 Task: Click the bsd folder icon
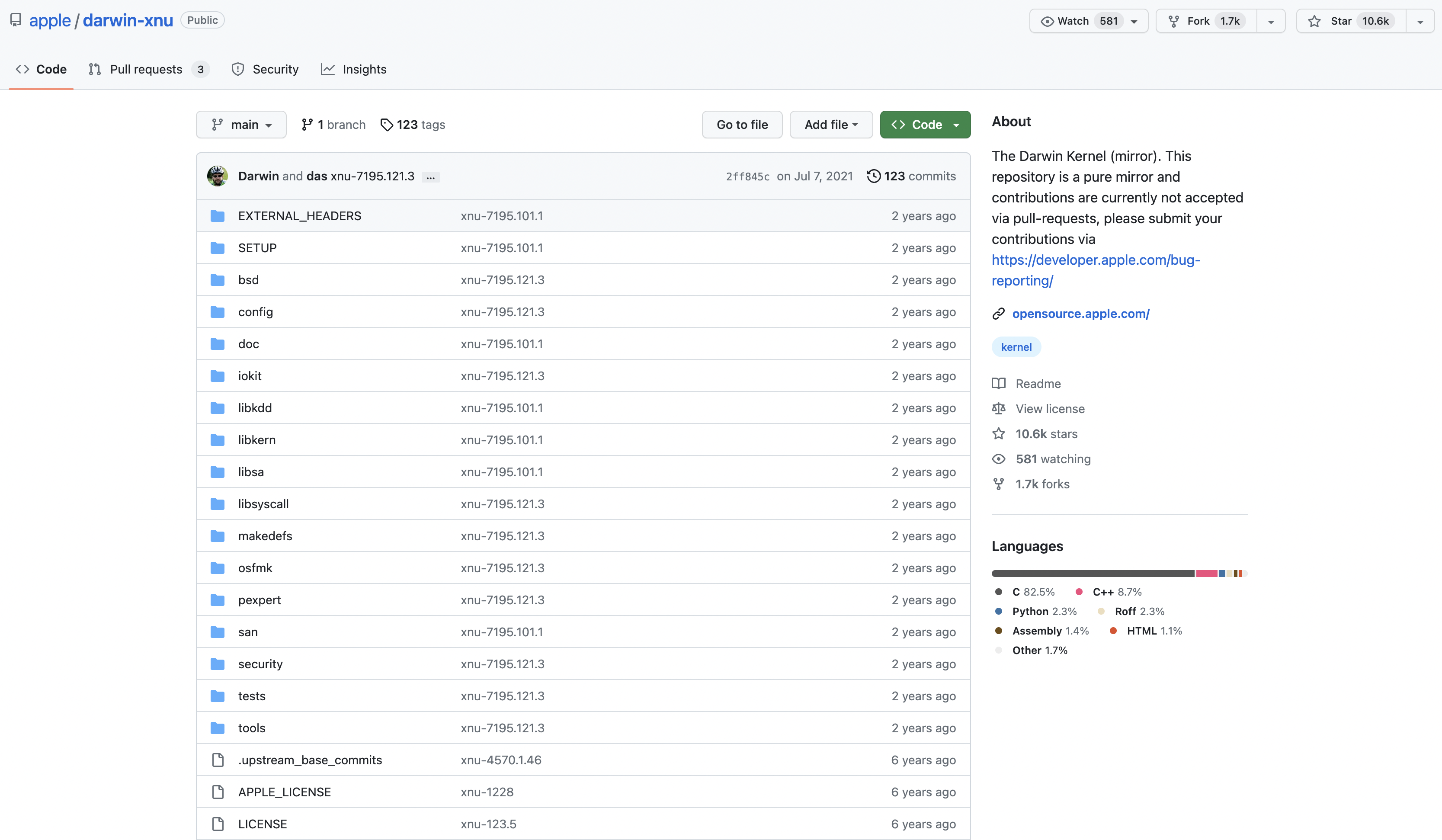click(218, 280)
